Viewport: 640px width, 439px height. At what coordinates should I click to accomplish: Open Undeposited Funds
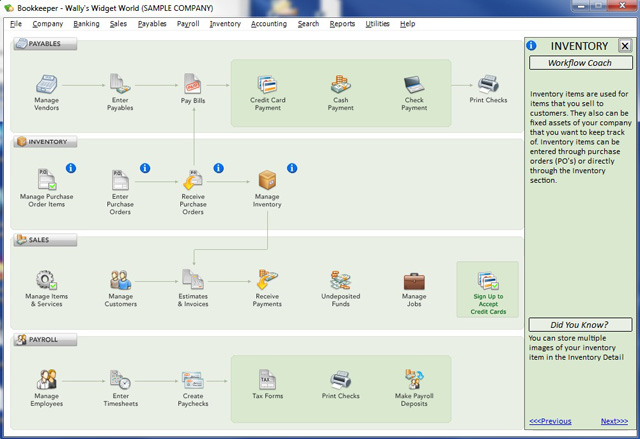click(x=340, y=283)
